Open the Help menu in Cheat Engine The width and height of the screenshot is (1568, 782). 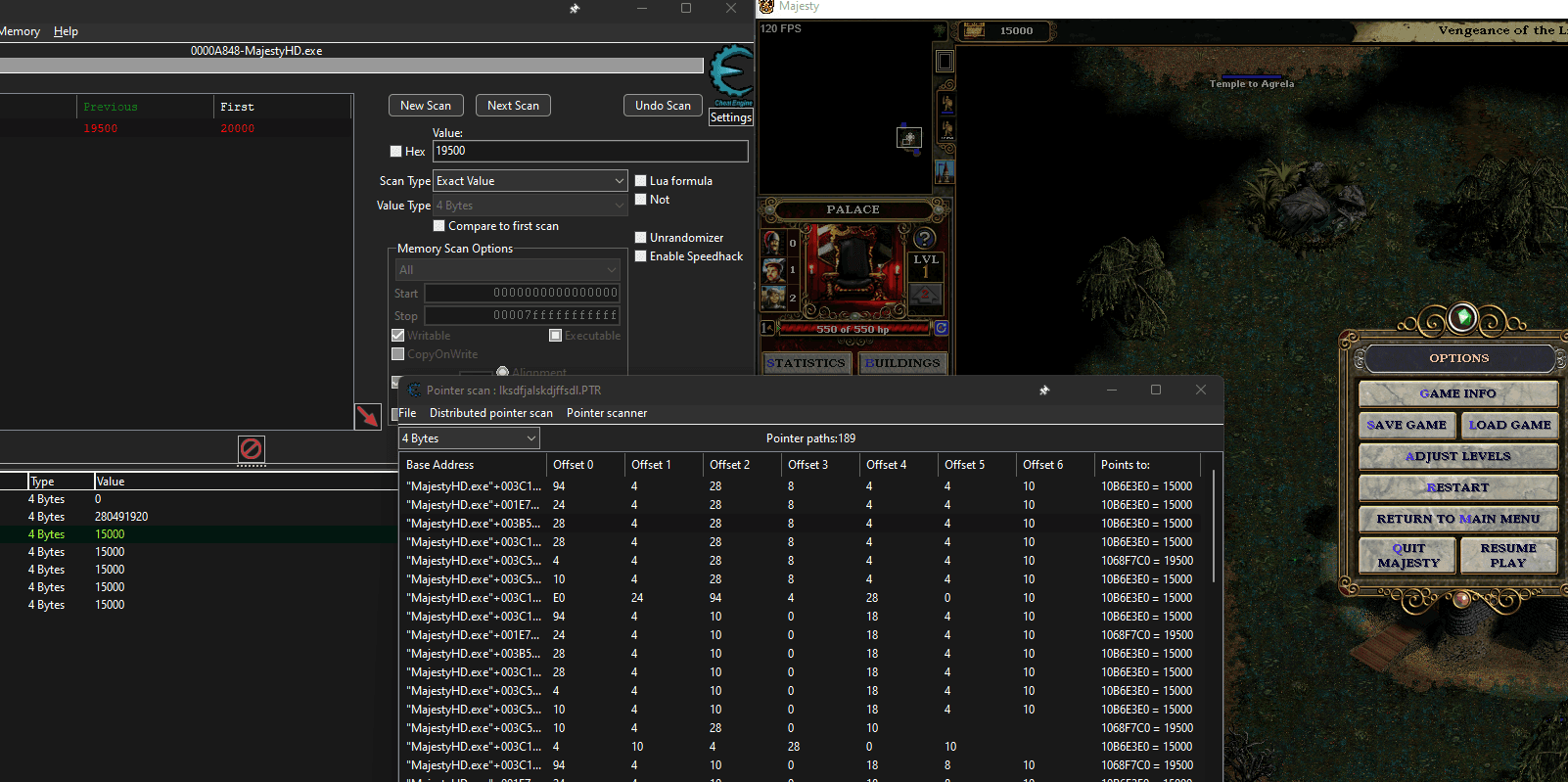click(66, 31)
